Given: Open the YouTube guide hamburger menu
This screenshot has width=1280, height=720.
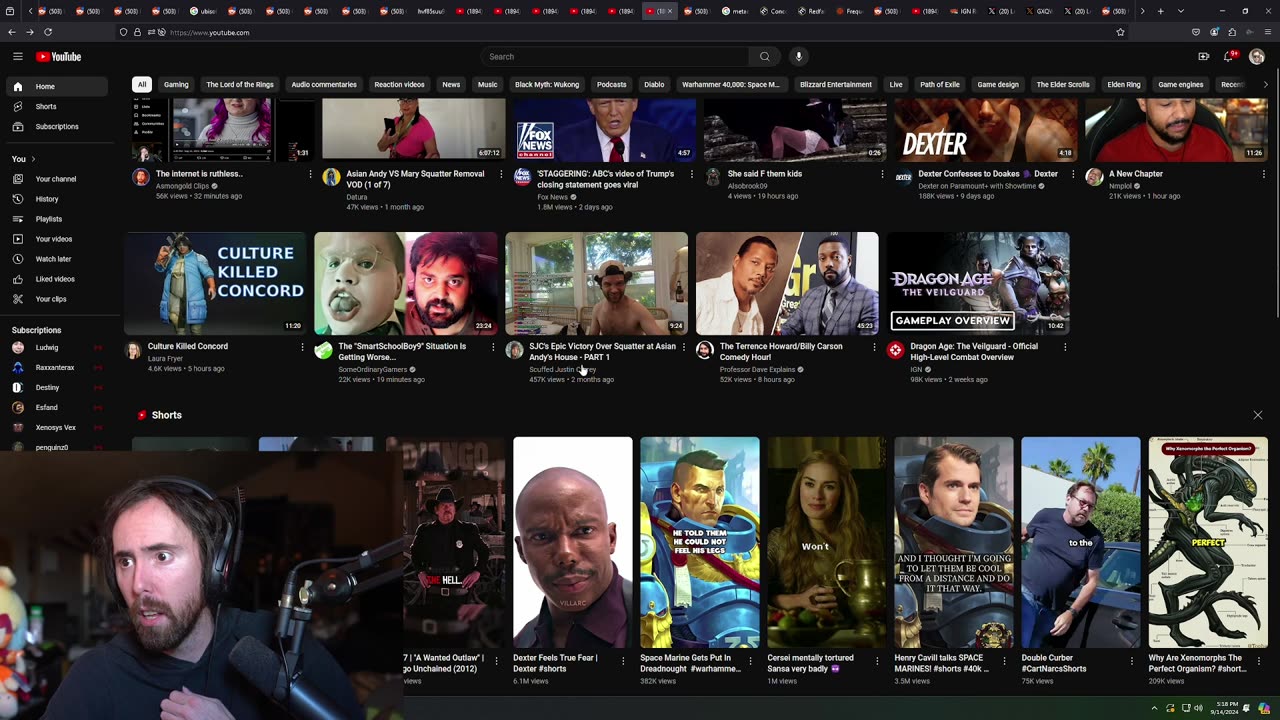Looking at the screenshot, I should [x=18, y=57].
